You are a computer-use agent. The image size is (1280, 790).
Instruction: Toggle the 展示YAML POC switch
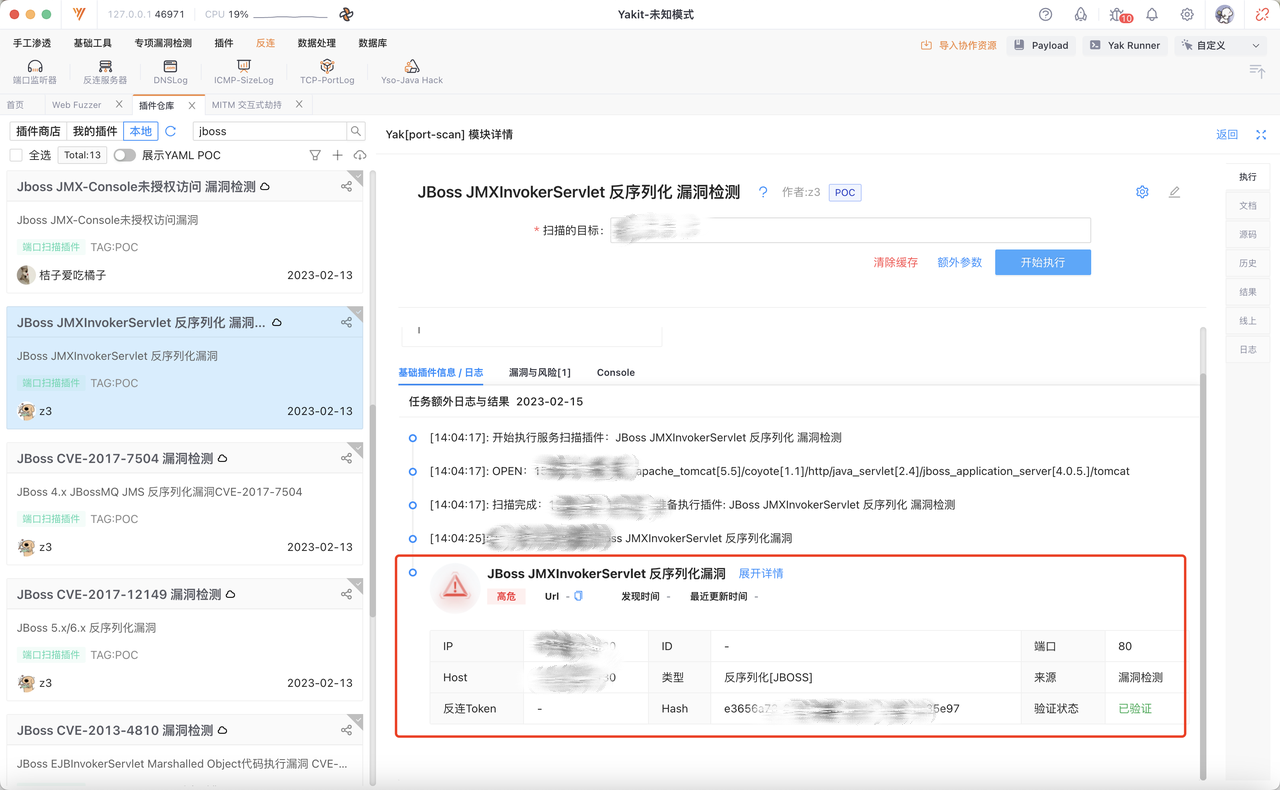pos(124,155)
